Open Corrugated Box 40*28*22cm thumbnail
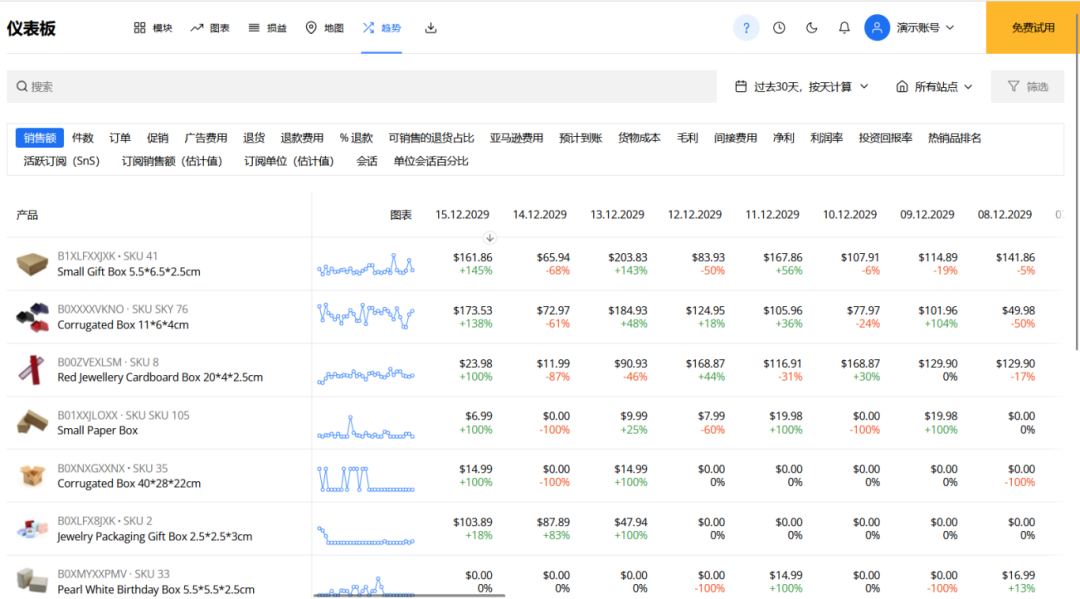The height and width of the screenshot is (599, 1080). tap(32, 476)
